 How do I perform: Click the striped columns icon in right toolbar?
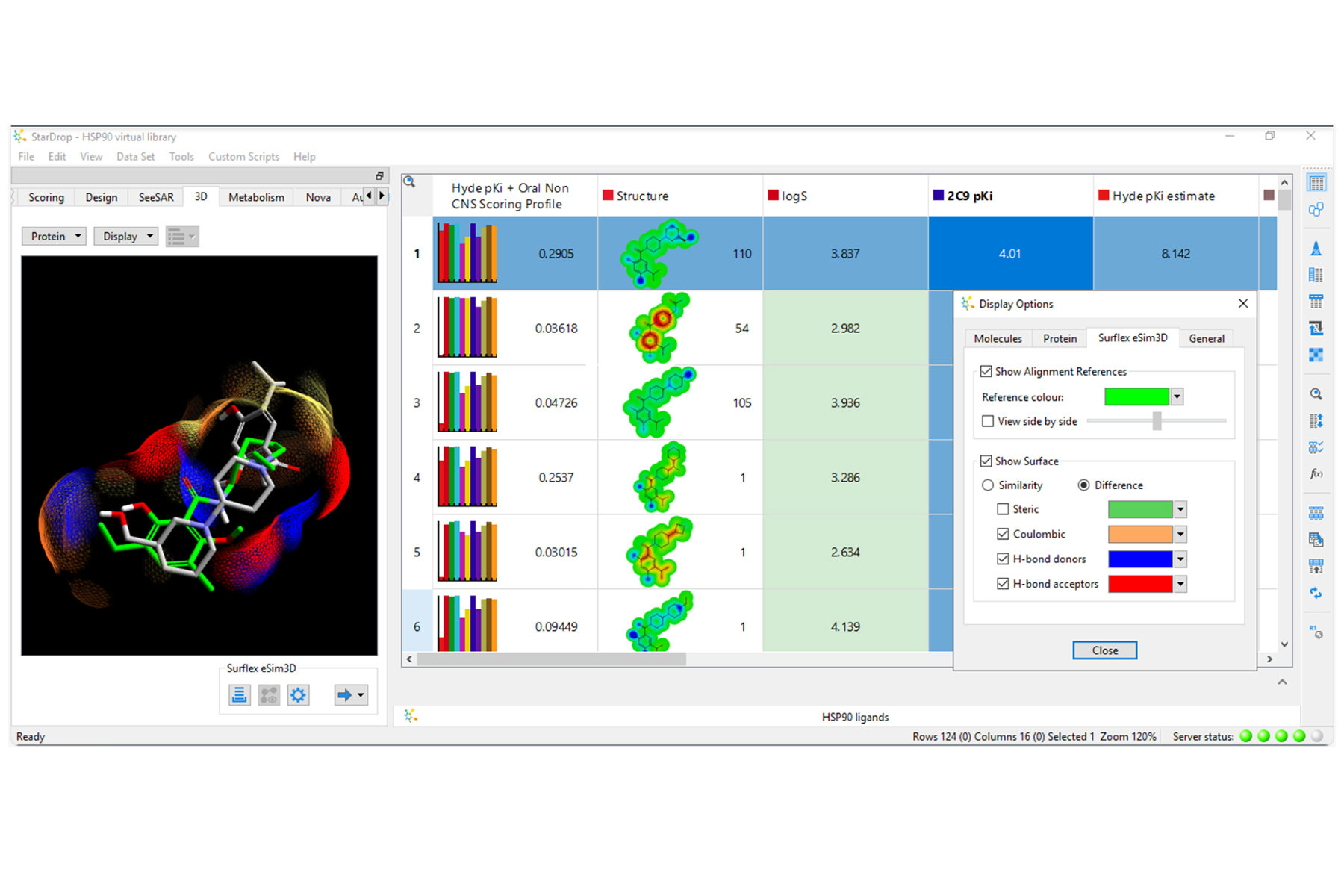click(1316, 276)
